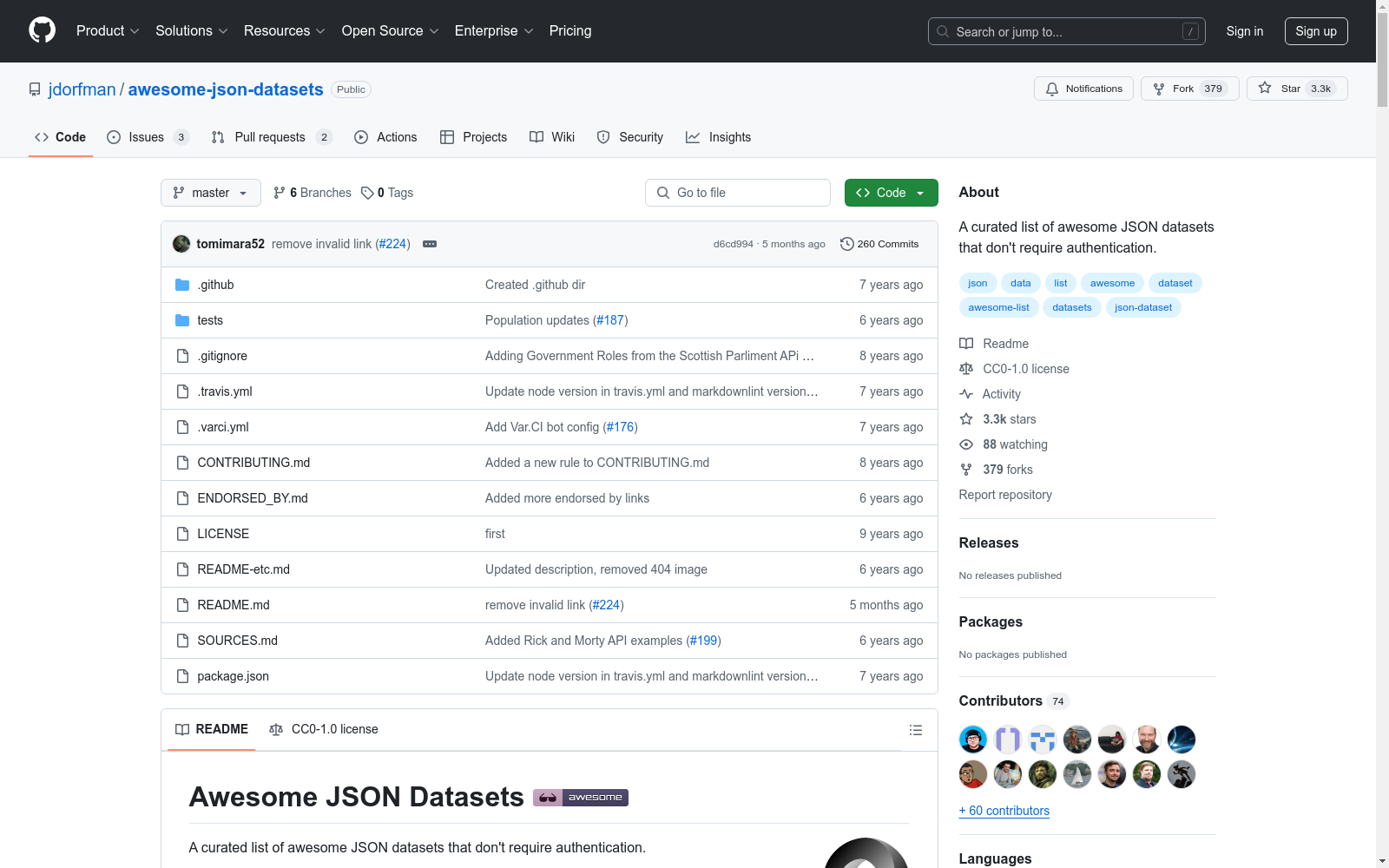
Task: Fork this repository
Action: pos(1190,89)
